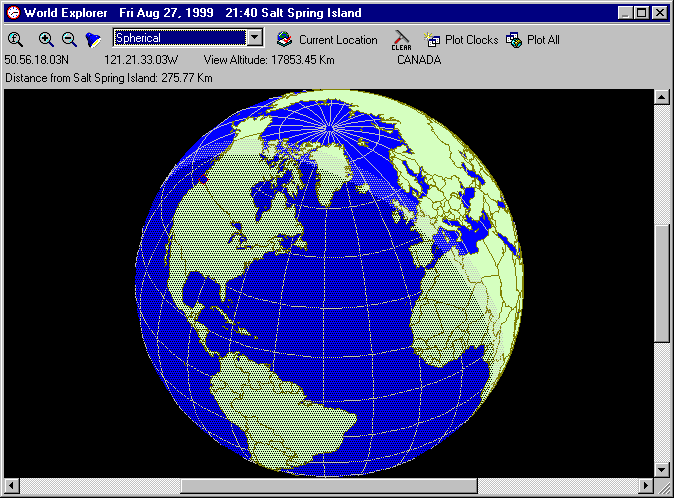The image size is (674, 498).
Task: Click vertical scrollbar down arrow
Action: [662, 470]
